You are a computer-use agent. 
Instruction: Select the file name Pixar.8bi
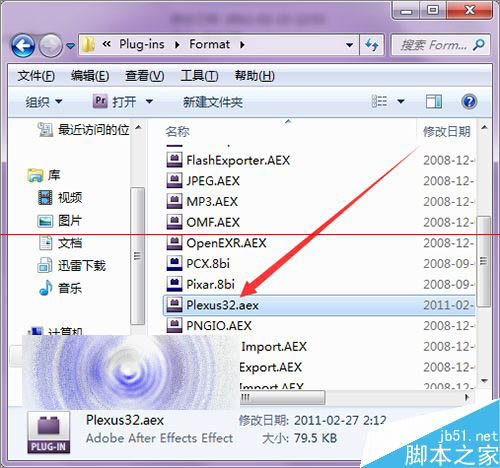pos(210,284)
